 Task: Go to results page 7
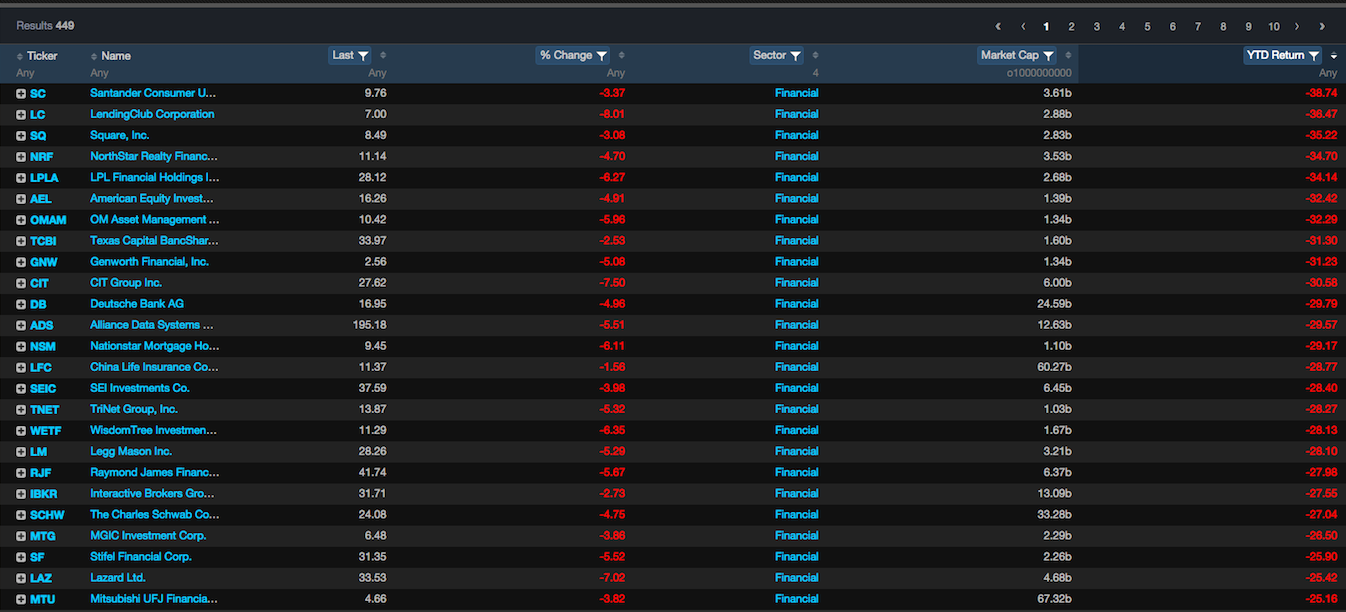1198,27
